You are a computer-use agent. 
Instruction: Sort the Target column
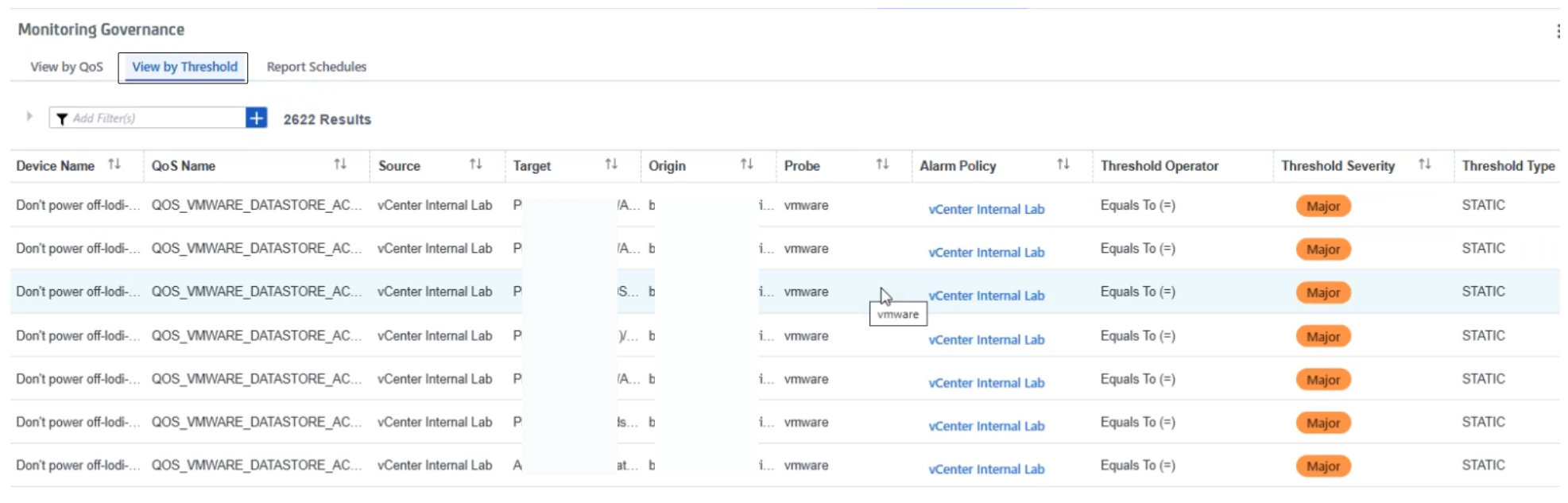(x=611, y=164)
